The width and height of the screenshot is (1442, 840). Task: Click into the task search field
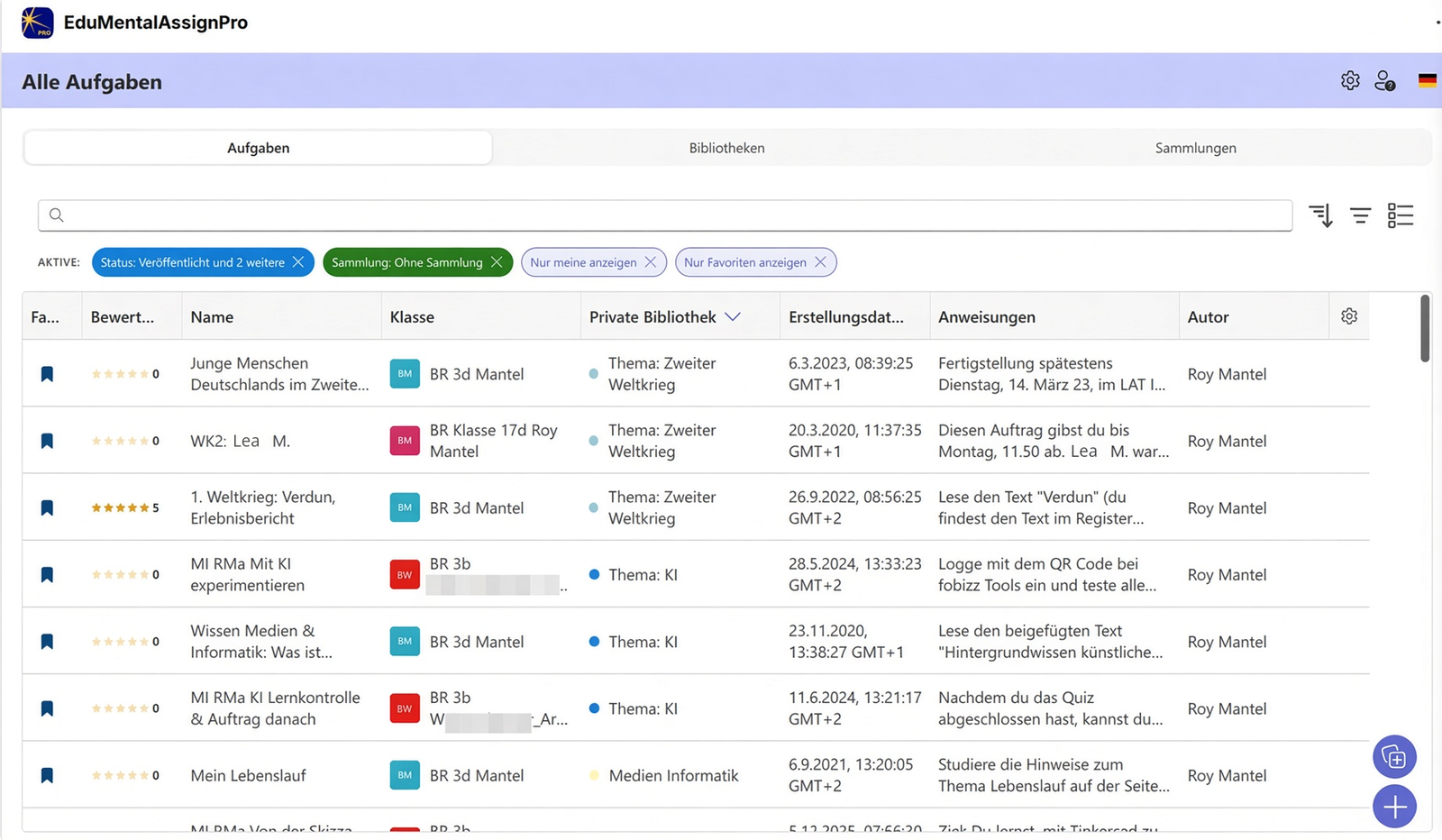pyautogui.click(x=665, y=215)
